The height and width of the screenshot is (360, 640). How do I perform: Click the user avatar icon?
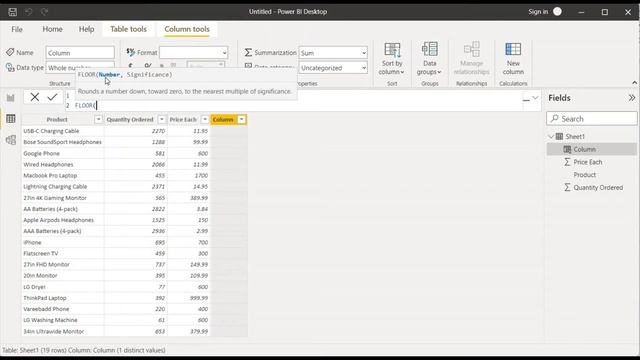click(557, 11)
